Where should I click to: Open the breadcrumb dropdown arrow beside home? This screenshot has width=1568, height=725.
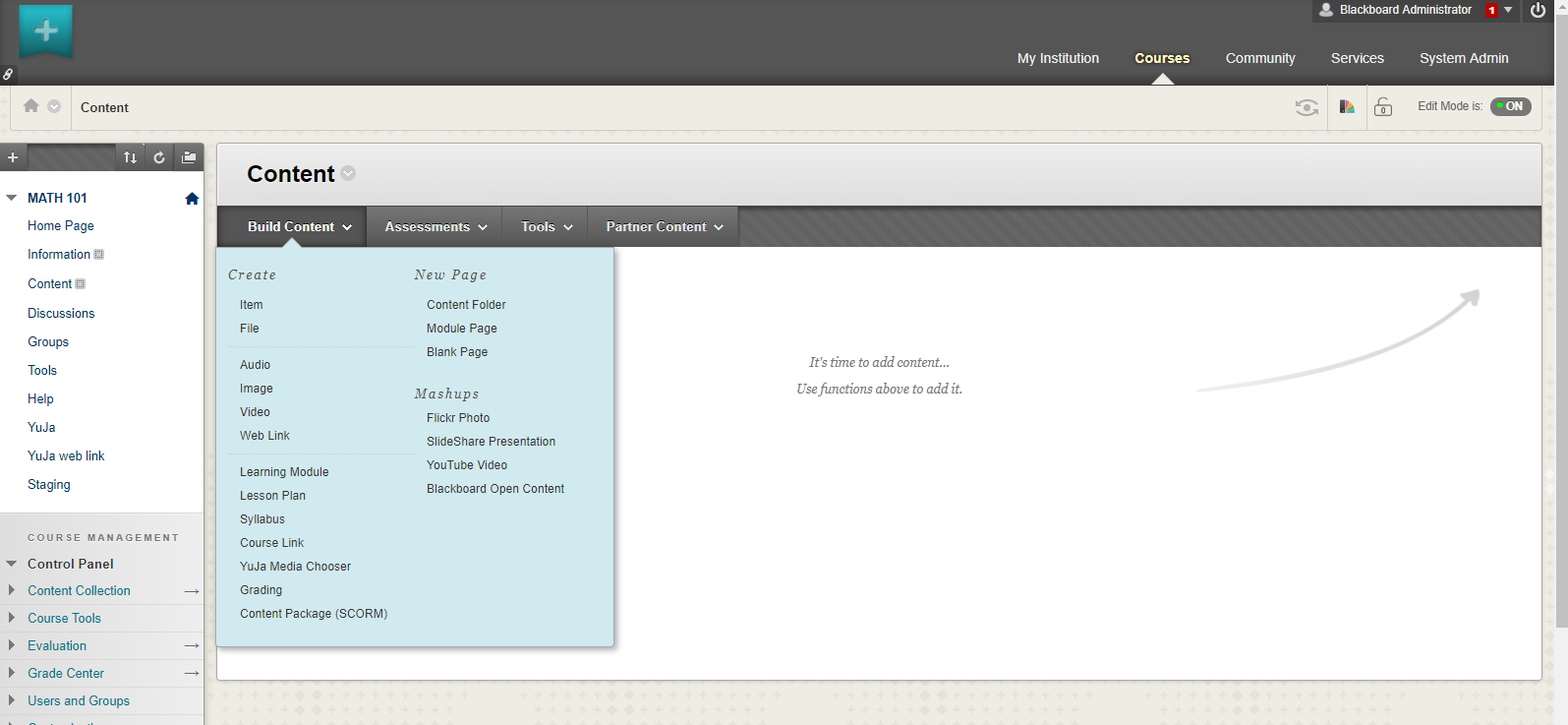pos(54,106)
